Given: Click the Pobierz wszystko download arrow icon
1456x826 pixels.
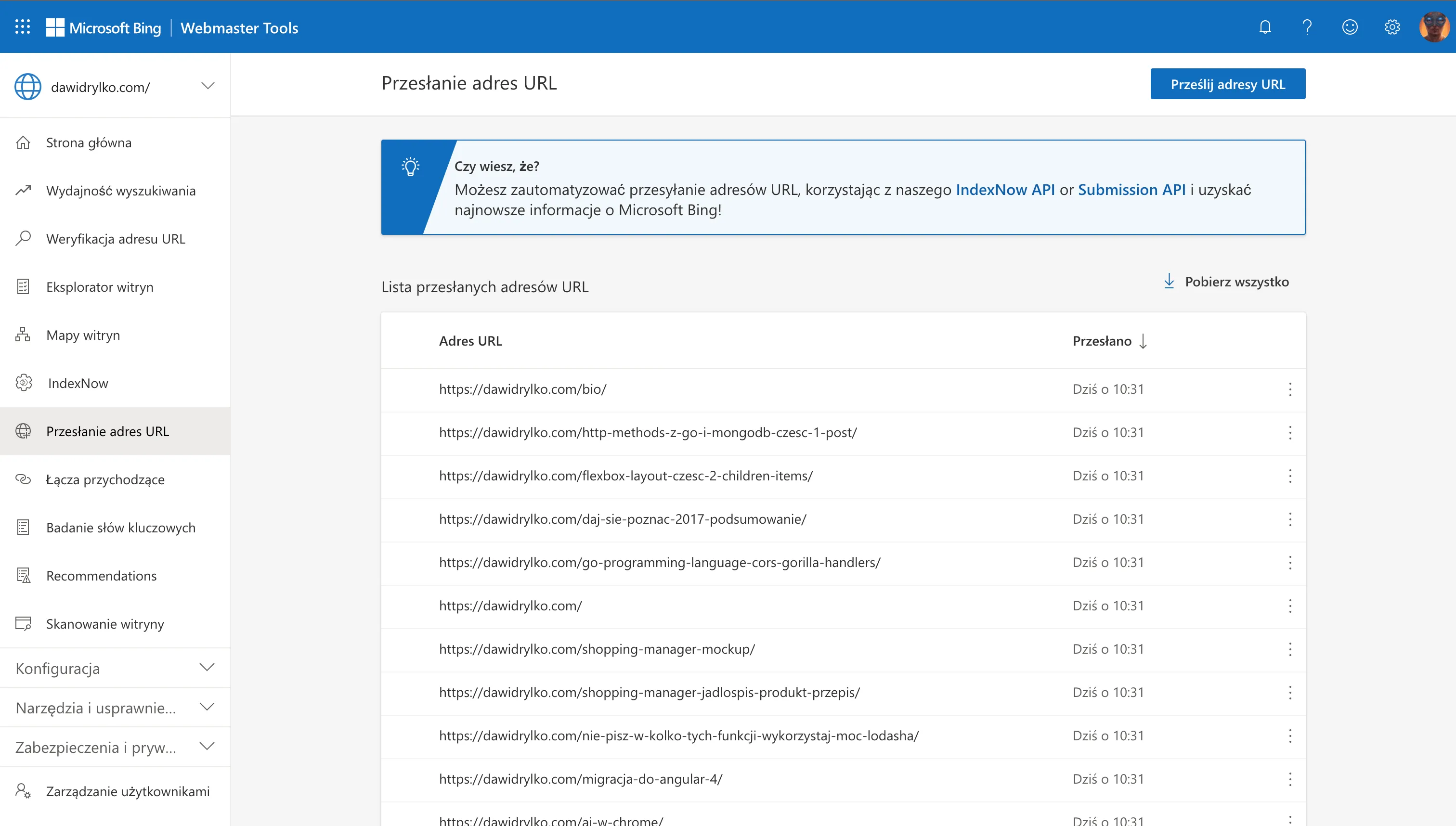Looking at the screenshot, I should click(1169, 282).
